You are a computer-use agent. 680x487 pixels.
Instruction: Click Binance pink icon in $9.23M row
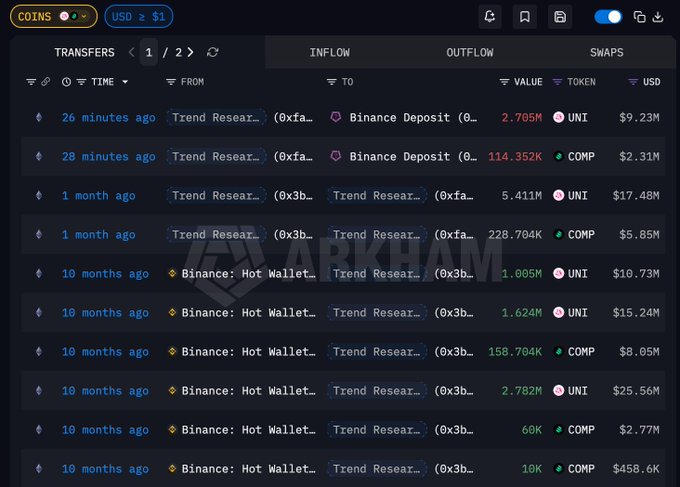pyautogui.click(x=336, y=117)
